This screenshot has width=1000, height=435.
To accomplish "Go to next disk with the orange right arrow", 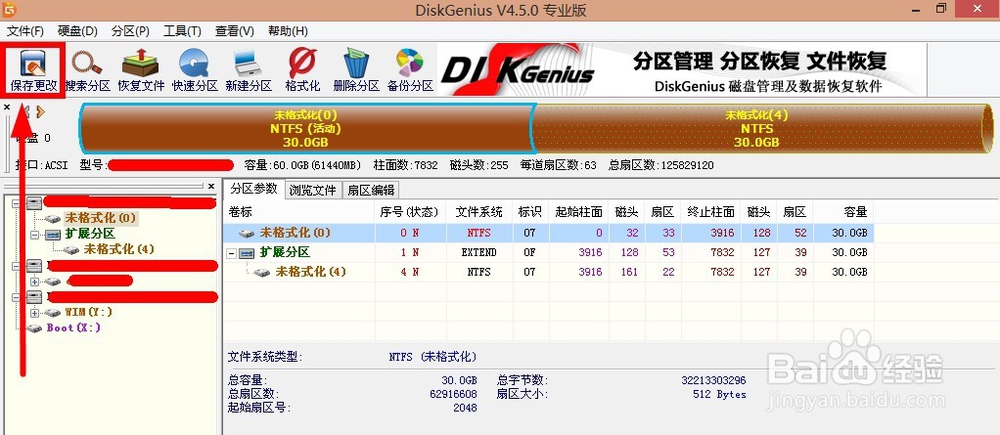I will click(x=41, y=112).
